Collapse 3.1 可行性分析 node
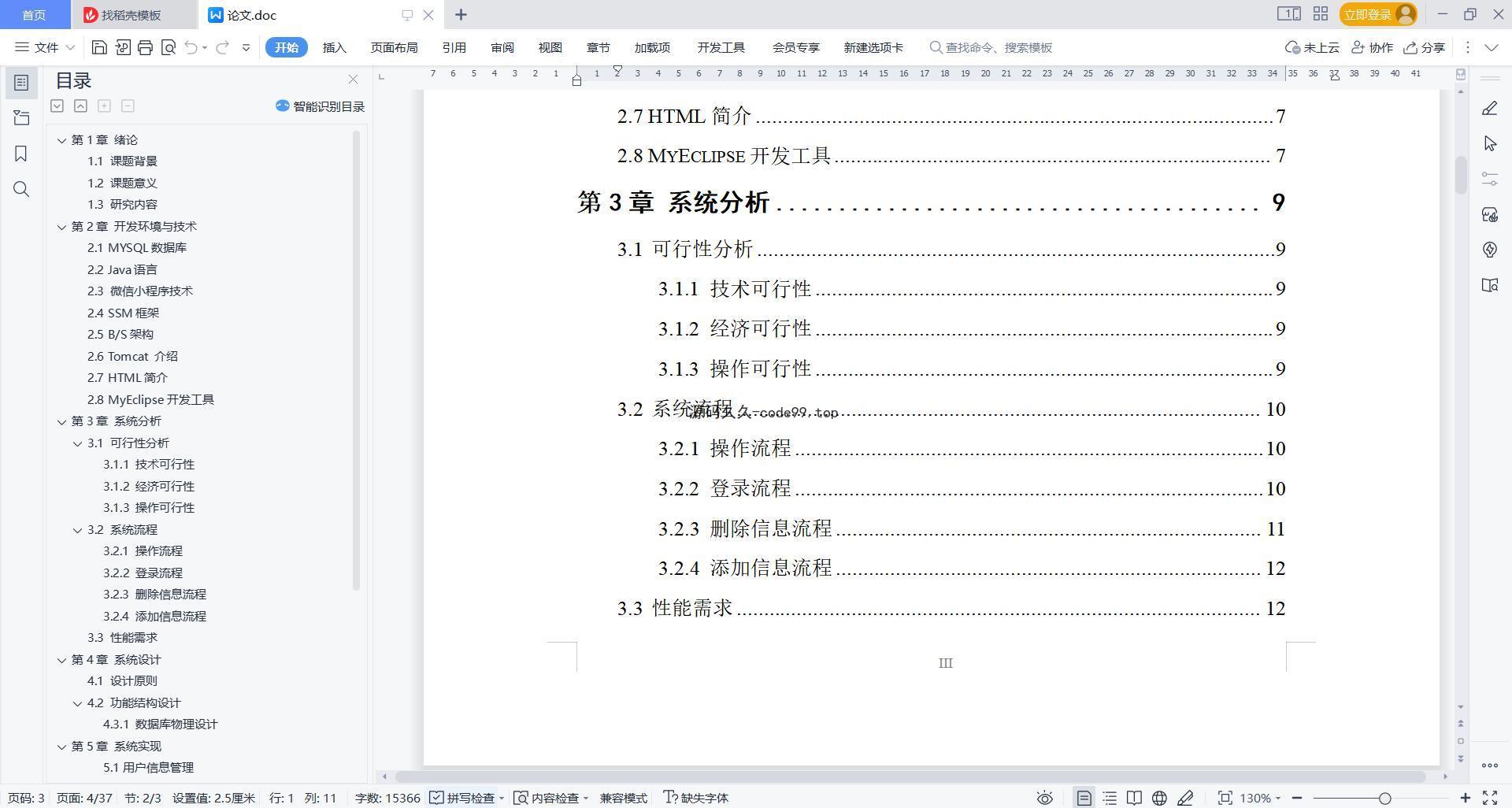Screen dimensions: 1512x808 pyautogui.click(x=77, y=443)
